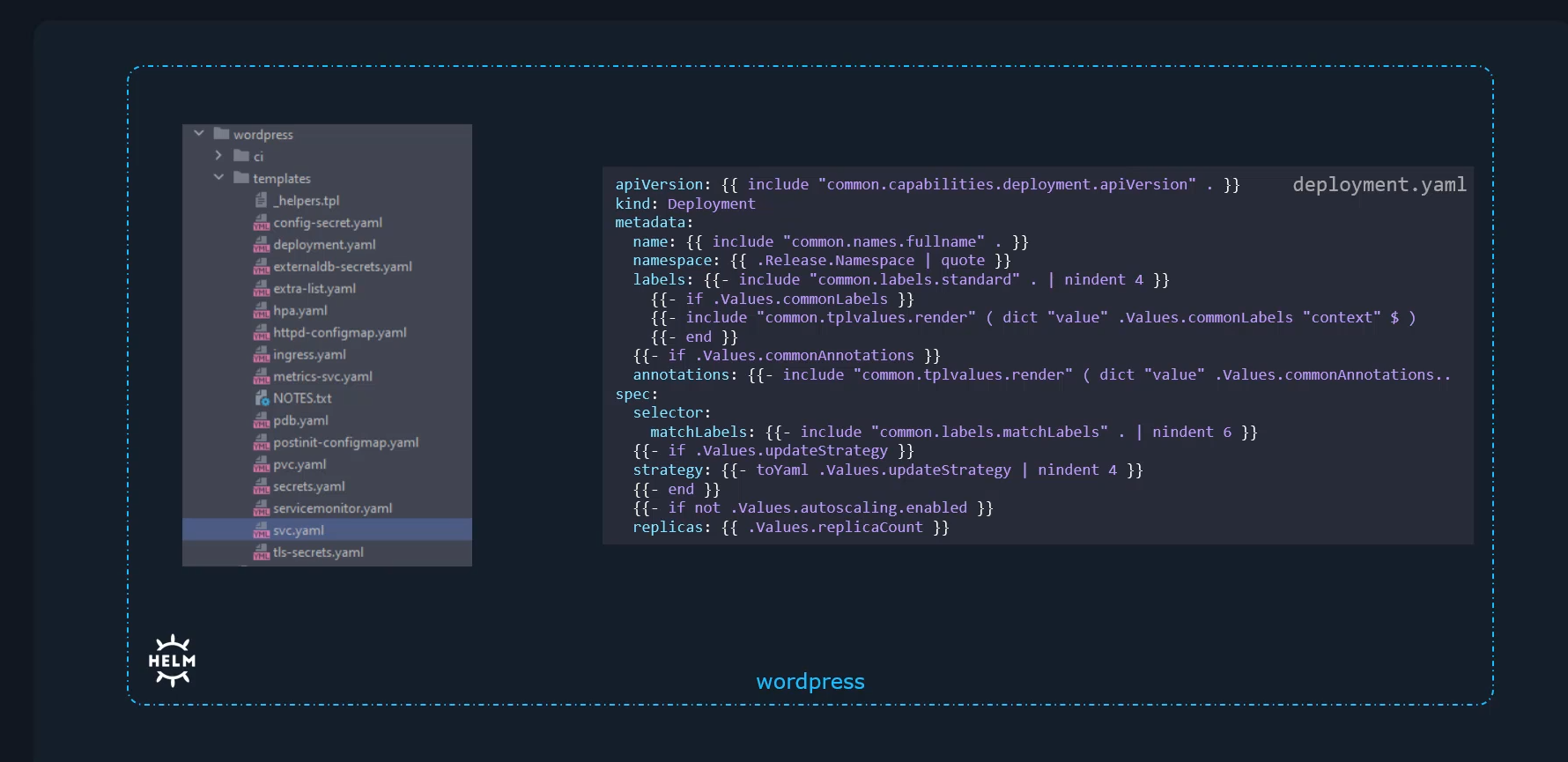The image size is (1568, 762).
Task: Open NOTES.txt in the tree
Action: tap(302, 398)
